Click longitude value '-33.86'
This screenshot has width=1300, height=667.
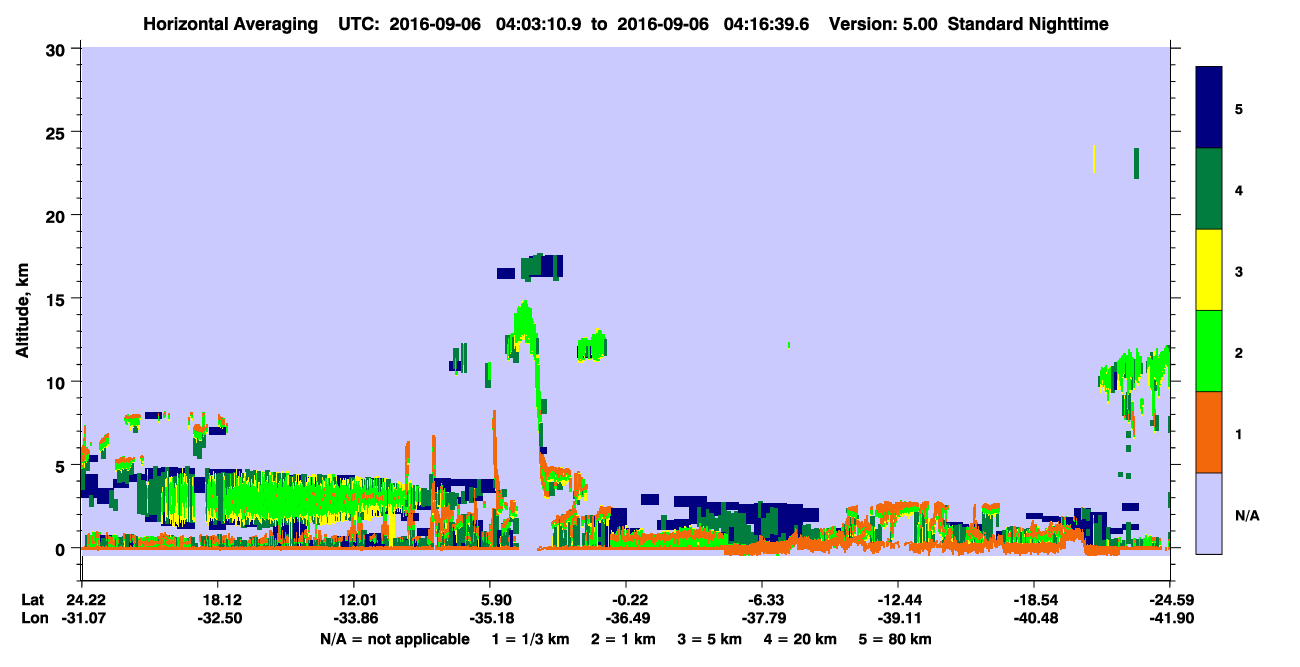[354, 618]
